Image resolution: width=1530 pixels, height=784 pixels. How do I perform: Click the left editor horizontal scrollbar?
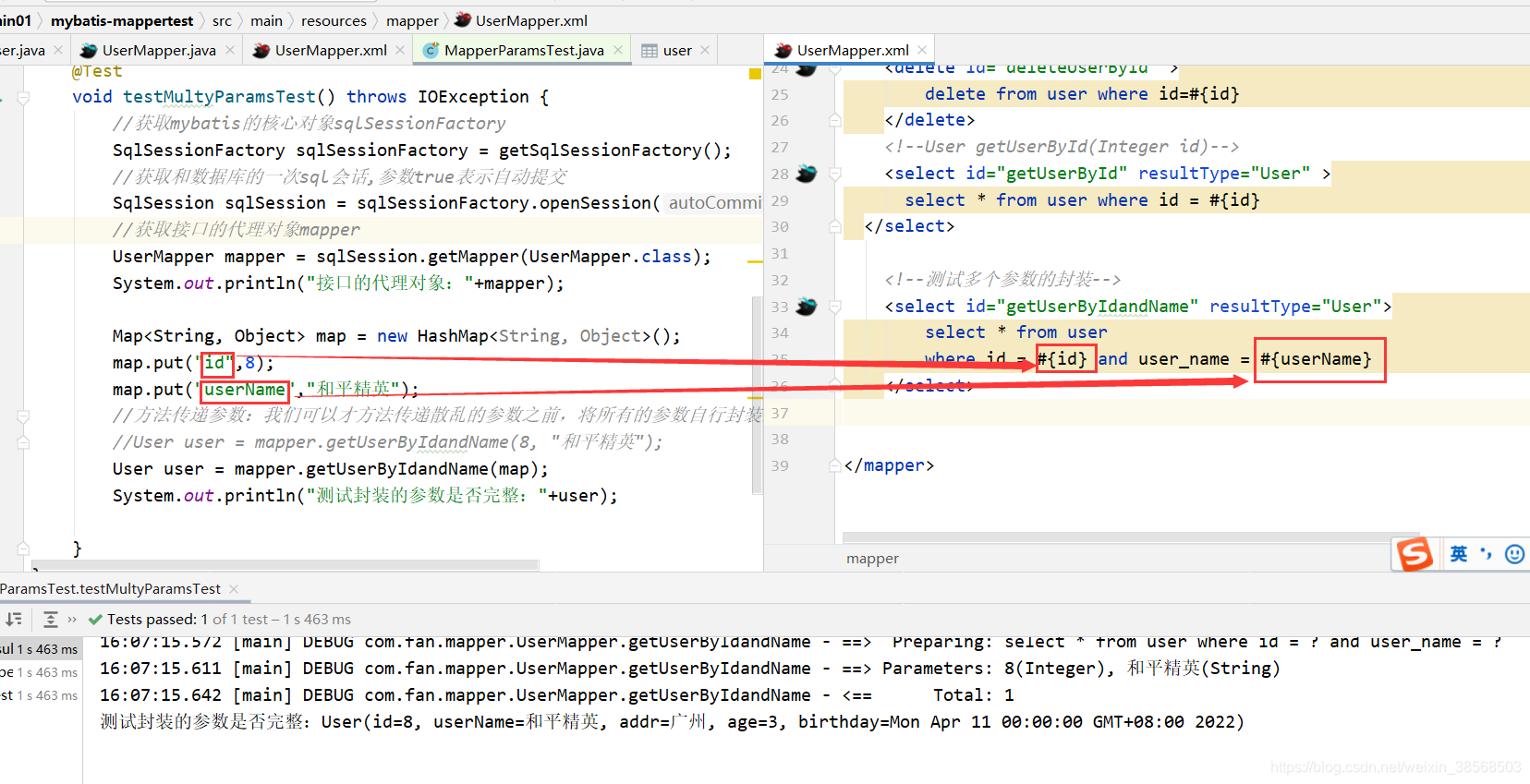pos(285,564)
